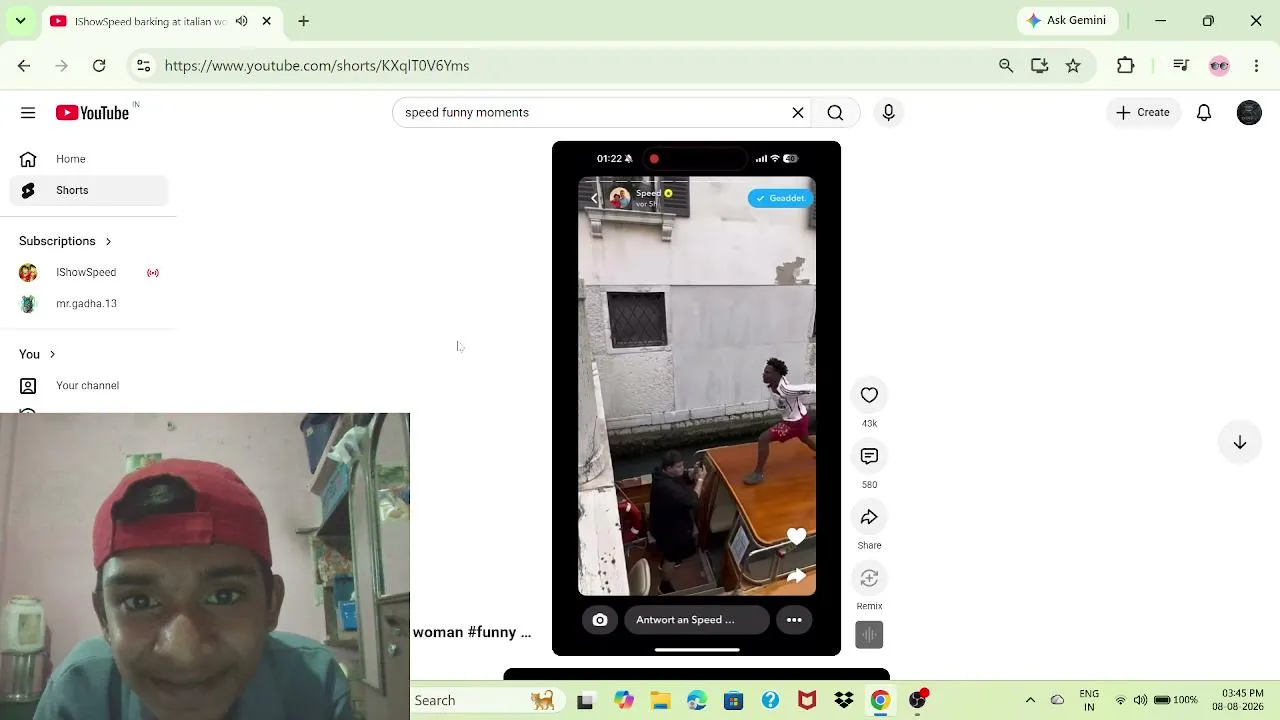Close the IShowSpeed browser tab

pyautogui.click(x=267, y=21)
